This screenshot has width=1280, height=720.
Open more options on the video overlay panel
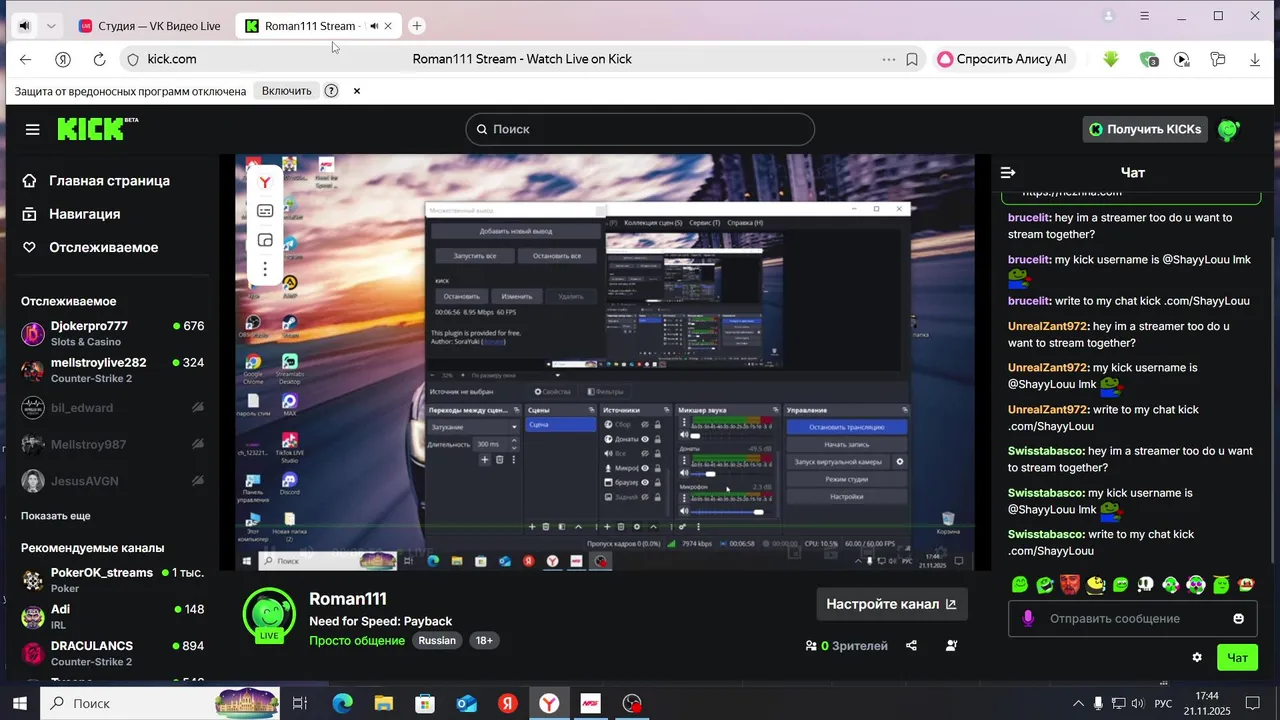click(x=265, y=269)
